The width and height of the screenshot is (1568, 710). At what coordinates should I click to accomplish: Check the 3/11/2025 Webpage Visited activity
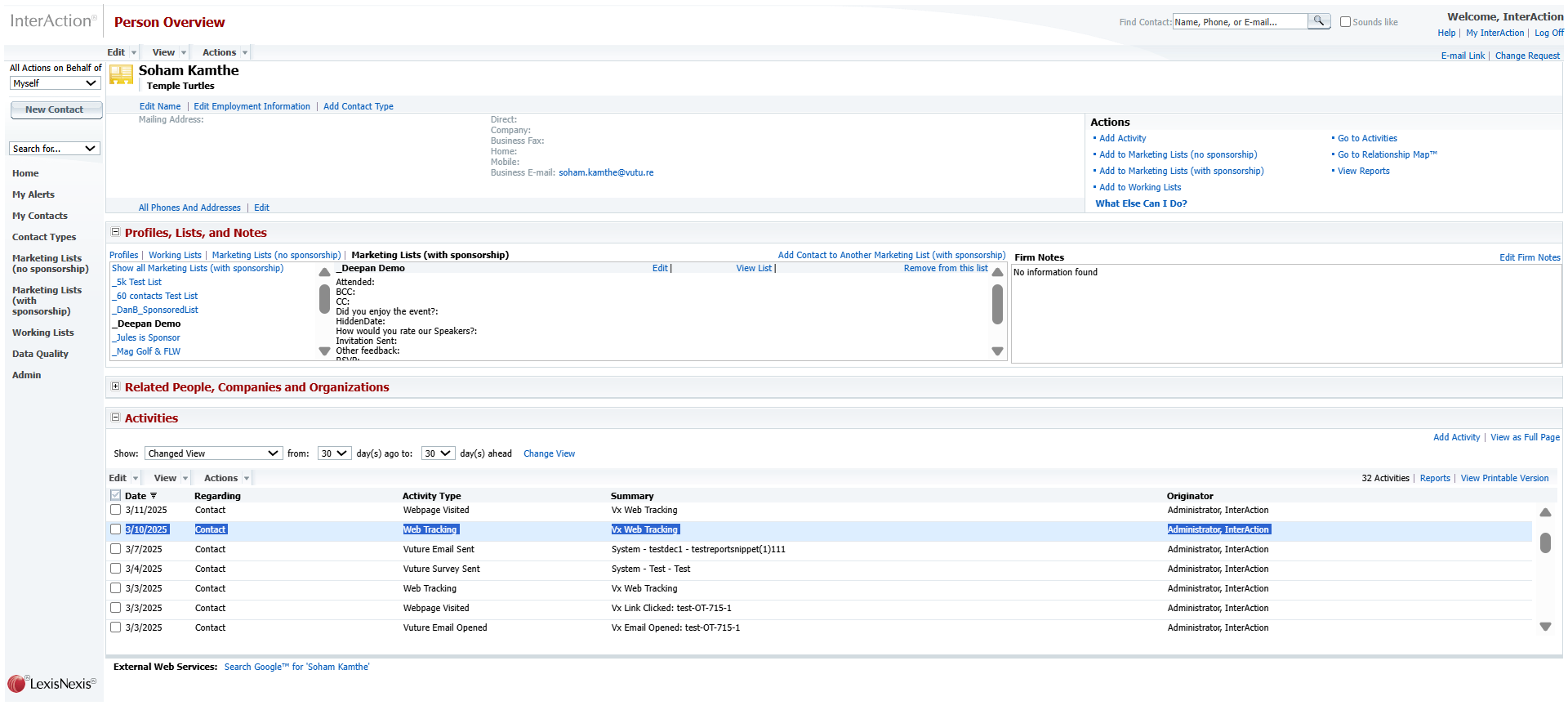(x=115, y=510)
